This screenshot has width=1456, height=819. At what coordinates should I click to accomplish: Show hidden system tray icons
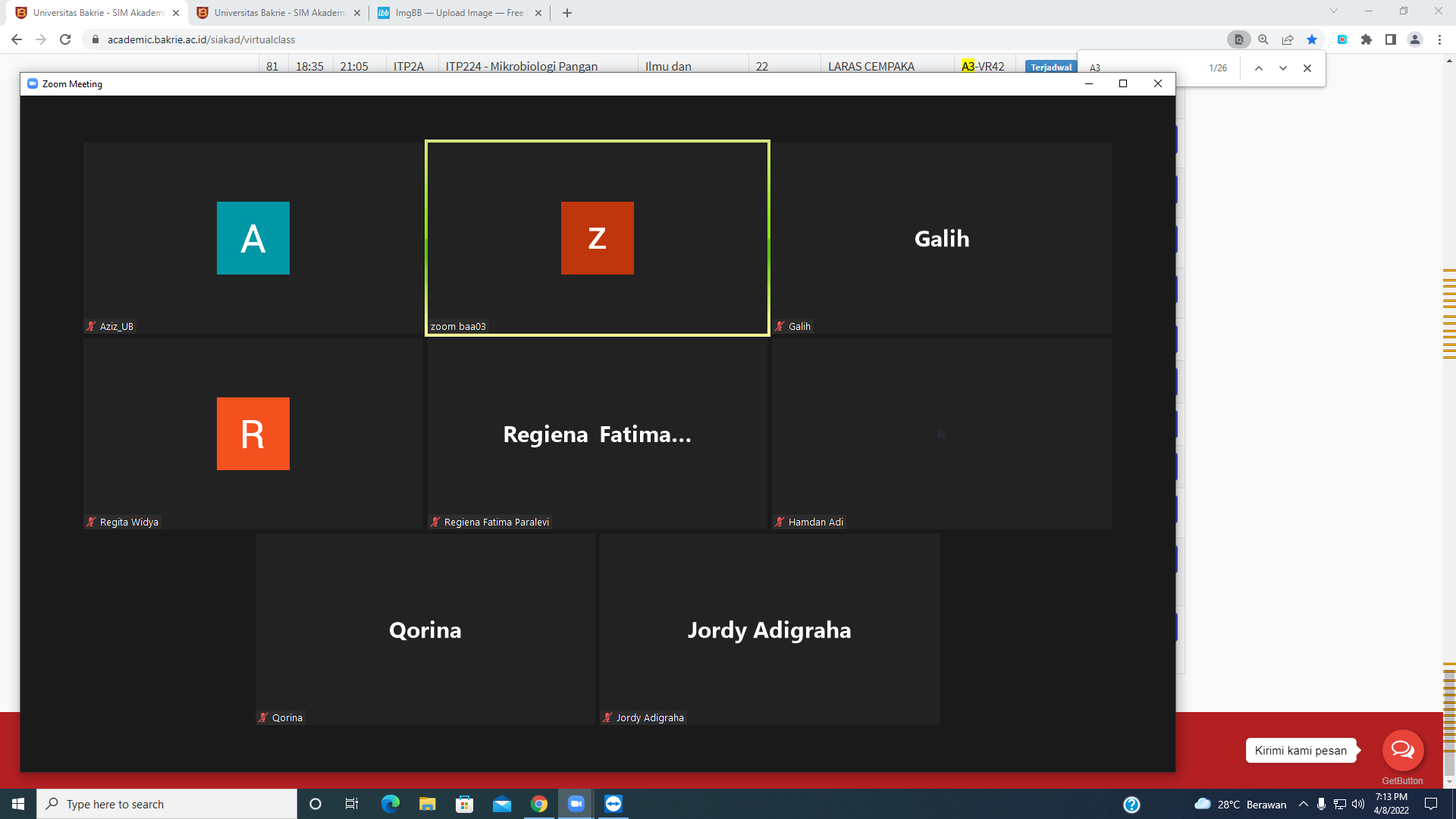coord(1304,804)
